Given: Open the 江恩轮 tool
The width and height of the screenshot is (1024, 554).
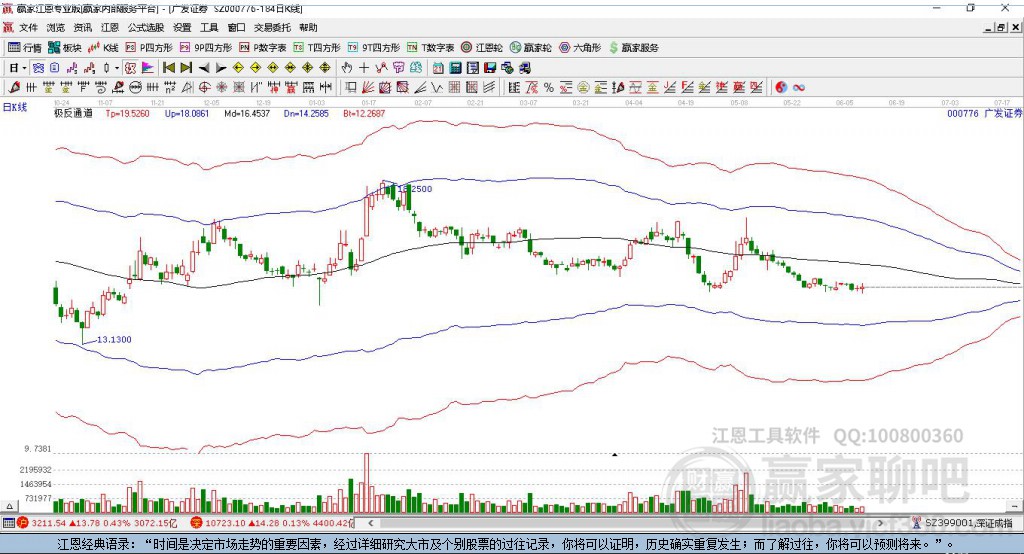Looking at the screenshot, I should (482, 48).
